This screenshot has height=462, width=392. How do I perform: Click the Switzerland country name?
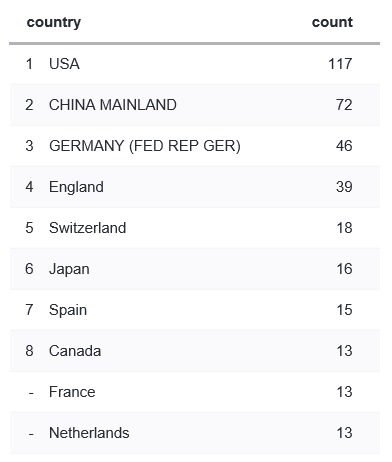point(87,228)
